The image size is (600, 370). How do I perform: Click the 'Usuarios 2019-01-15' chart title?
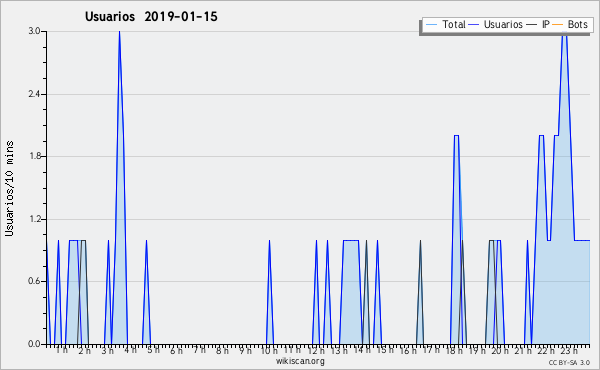pos(151,17)
